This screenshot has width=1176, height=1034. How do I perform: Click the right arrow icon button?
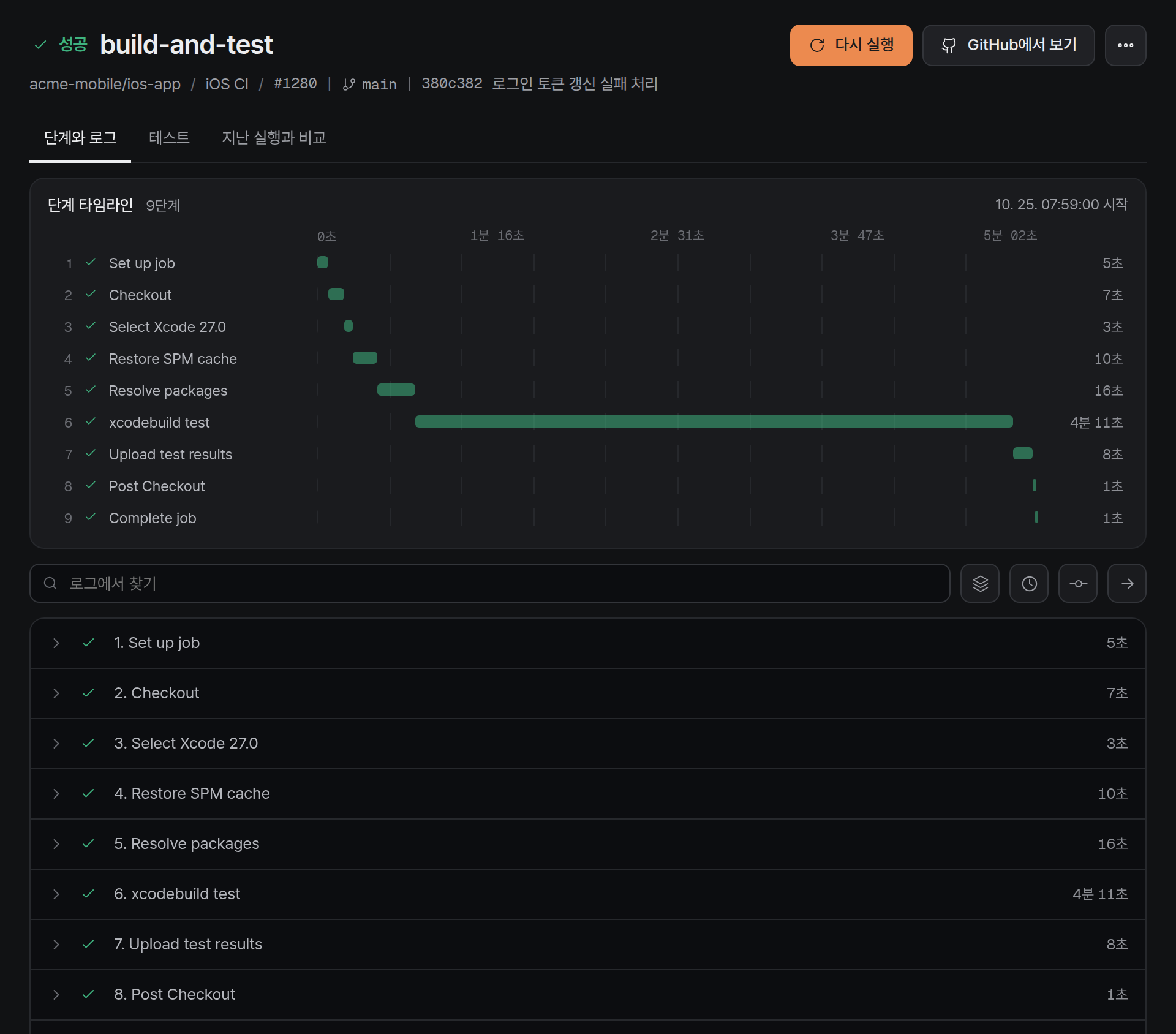1127,583
